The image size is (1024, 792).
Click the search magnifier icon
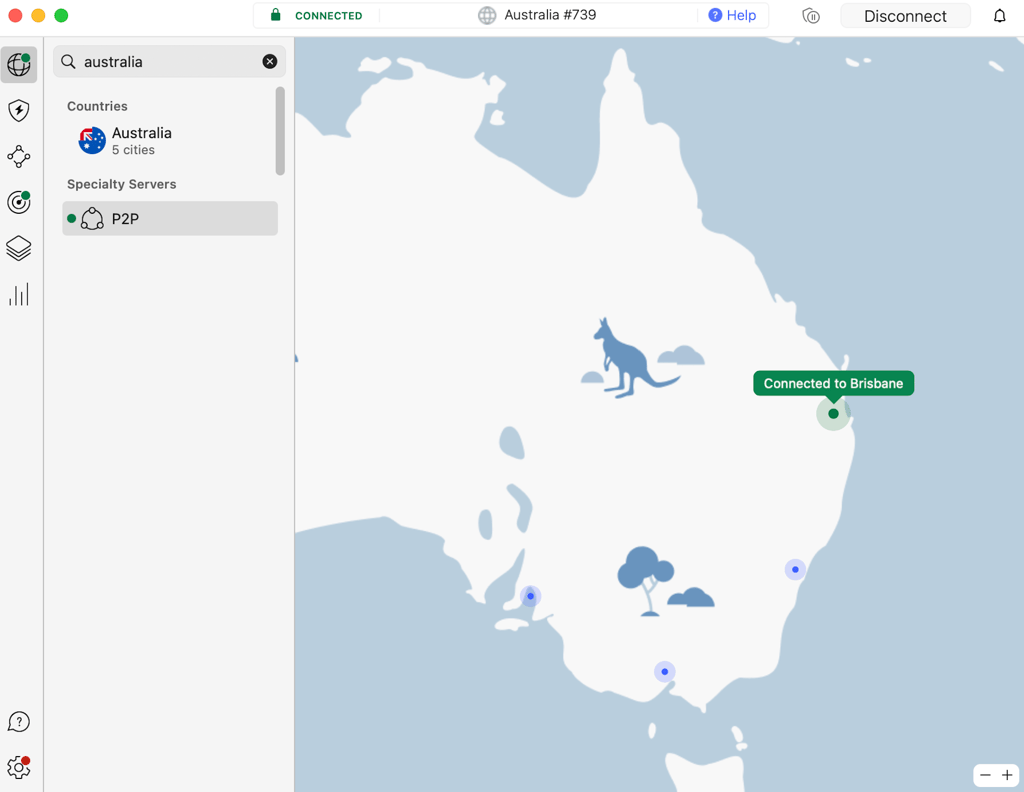pos(68,61)
